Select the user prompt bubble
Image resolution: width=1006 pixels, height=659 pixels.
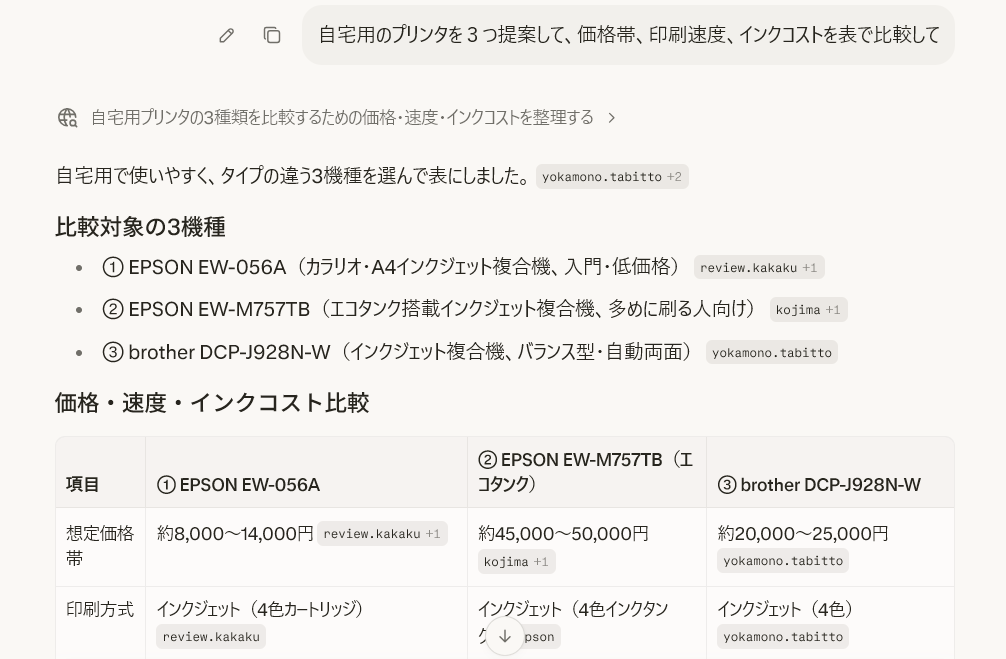(x=628, y=35)
